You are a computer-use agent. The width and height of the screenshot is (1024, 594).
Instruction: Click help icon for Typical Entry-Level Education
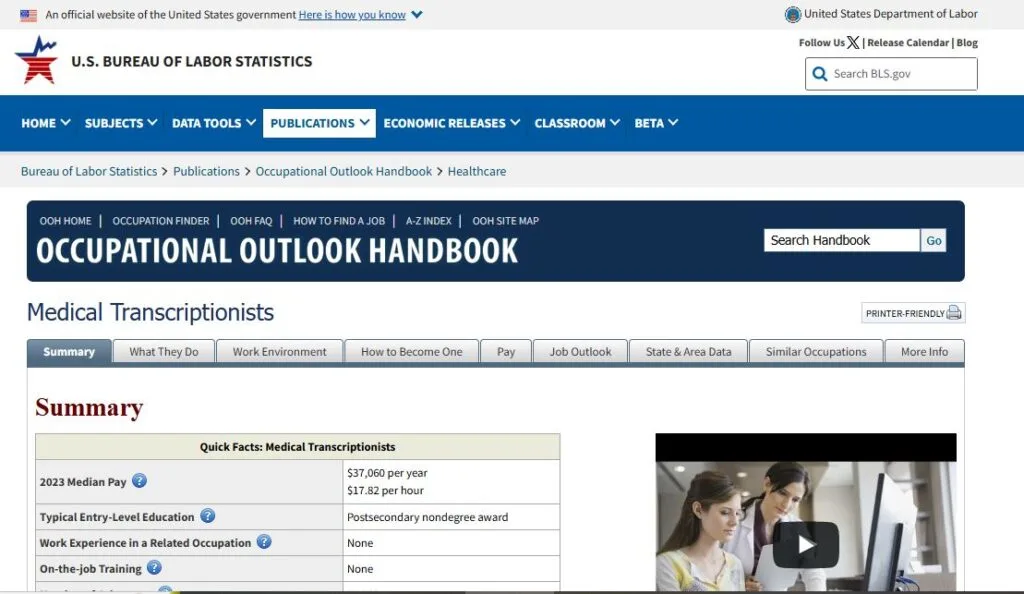207,517
